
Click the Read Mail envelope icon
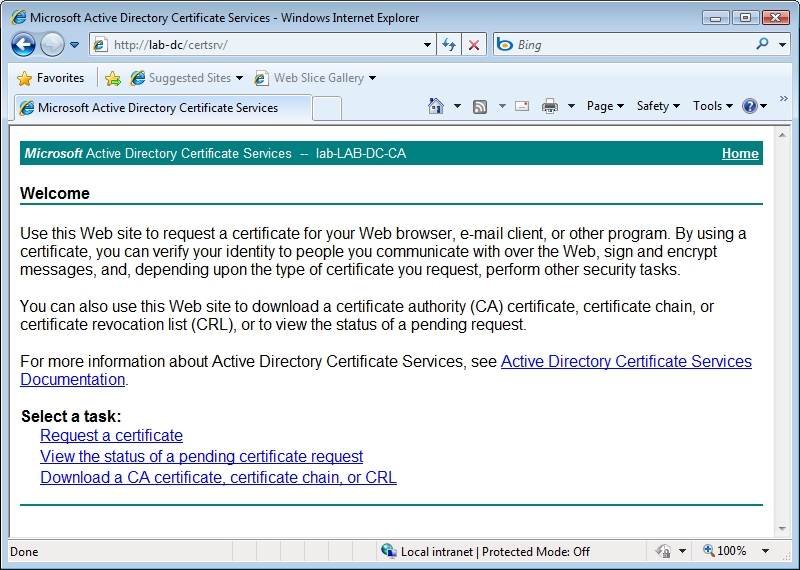[522, 106]
